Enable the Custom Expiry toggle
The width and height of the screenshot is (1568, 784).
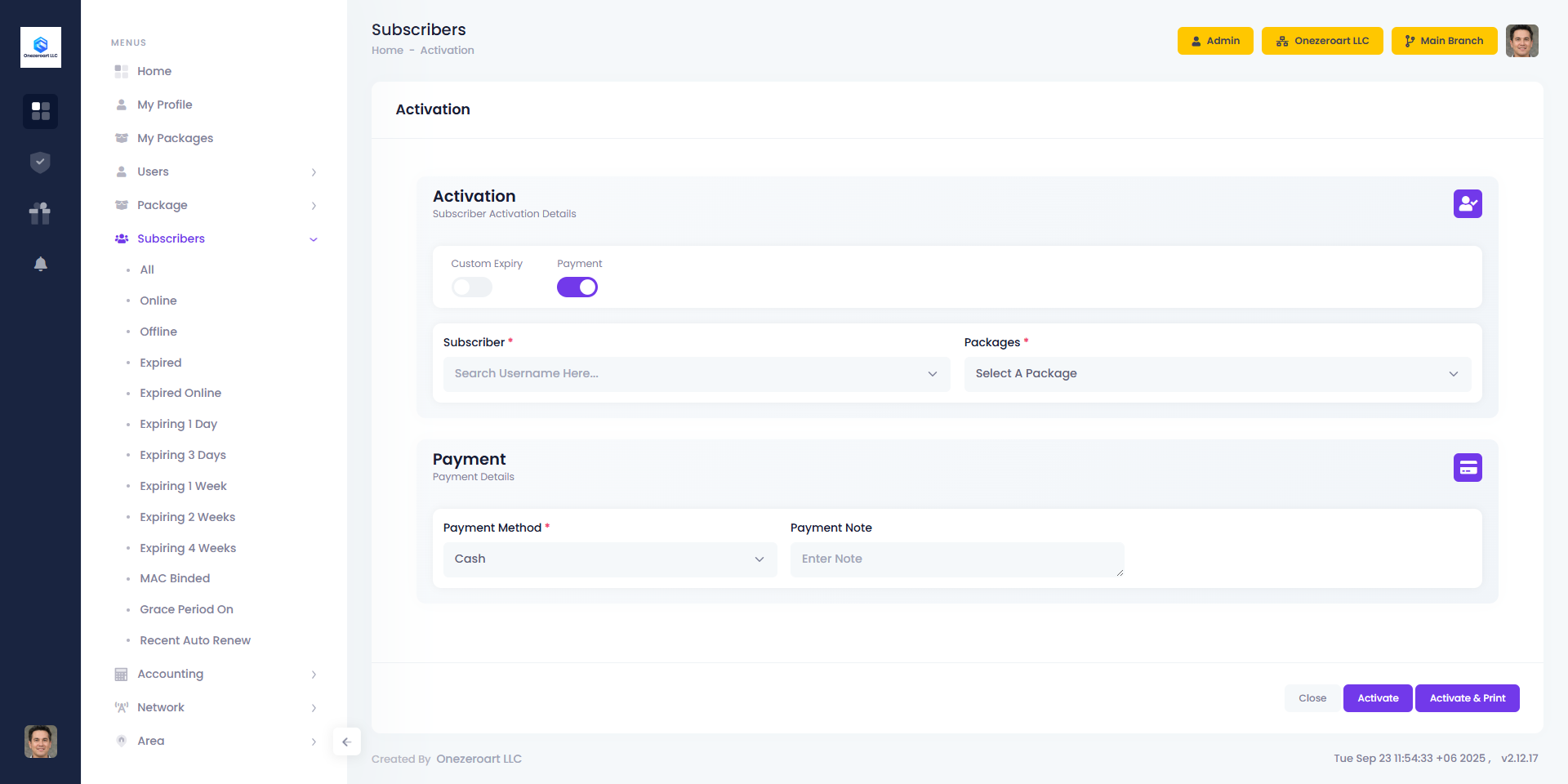click(x=472, y=287)
